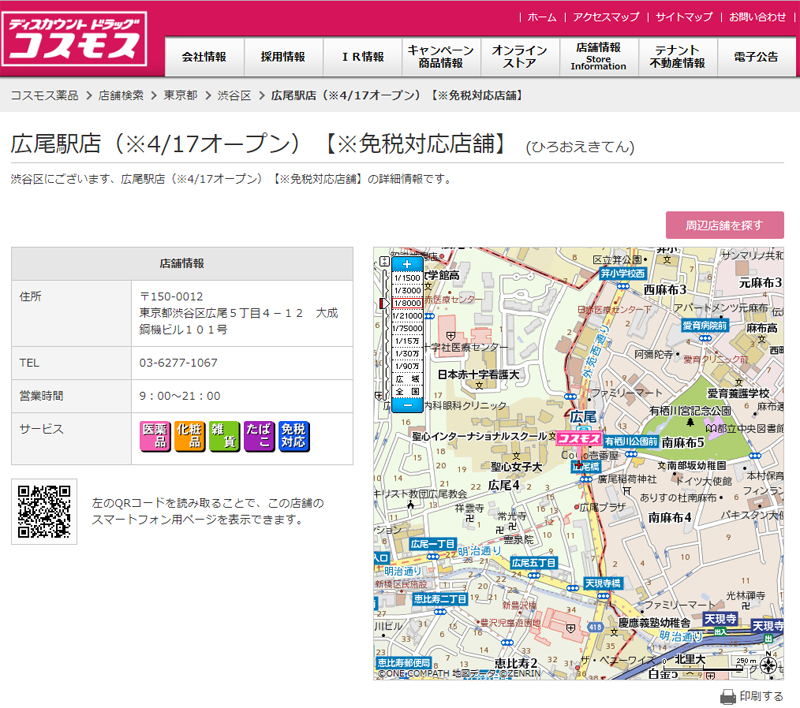Viewport: 800px width, 708px height.
Task: Open the サイトマップ link in header
Action: click(684, 17)
